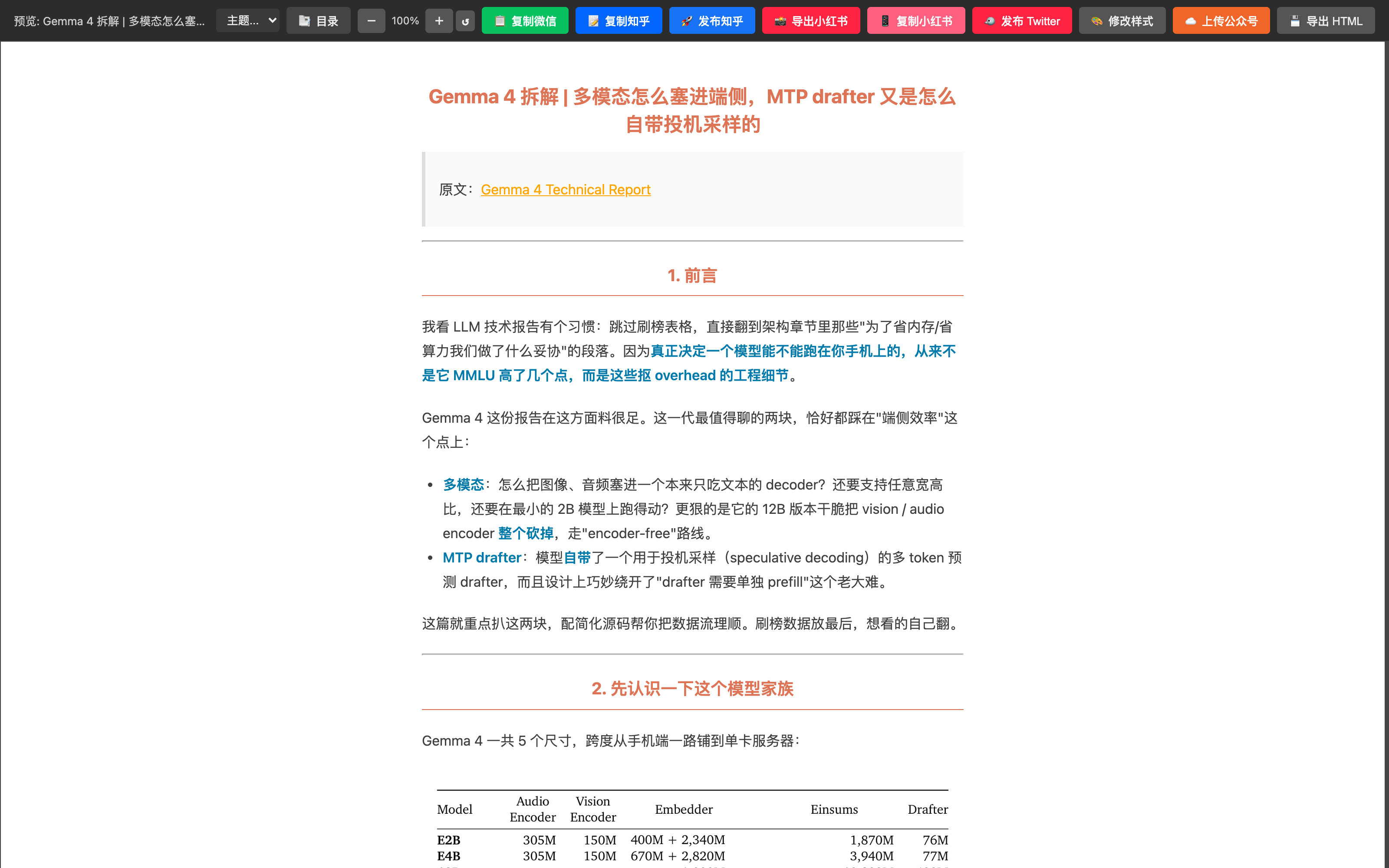Viewport: 1389px width, 868px height.
Task: Click the '400M + 2,340M' table cell
Action: coord(678,840)
